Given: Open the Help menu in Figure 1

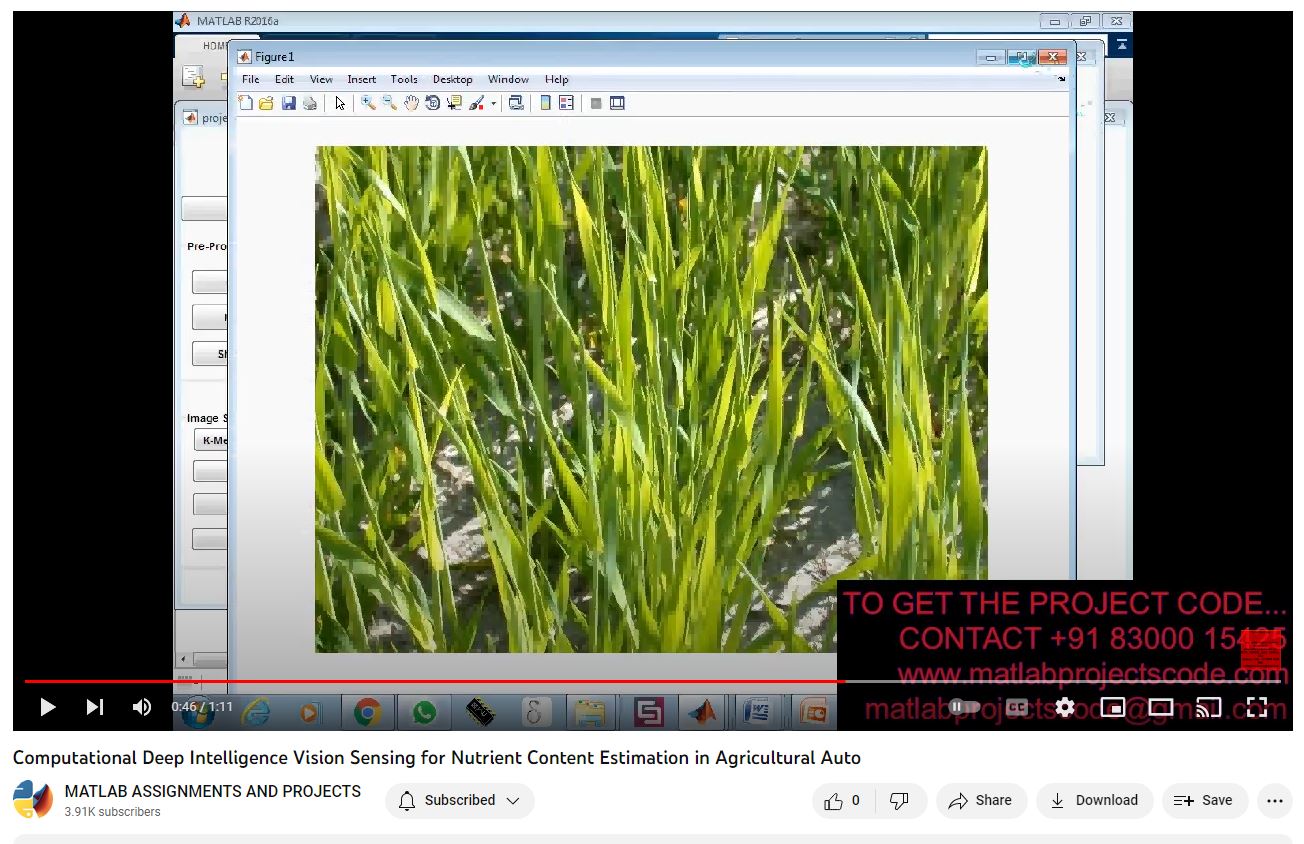Looking at the screenshot, I should coord(557,80).
